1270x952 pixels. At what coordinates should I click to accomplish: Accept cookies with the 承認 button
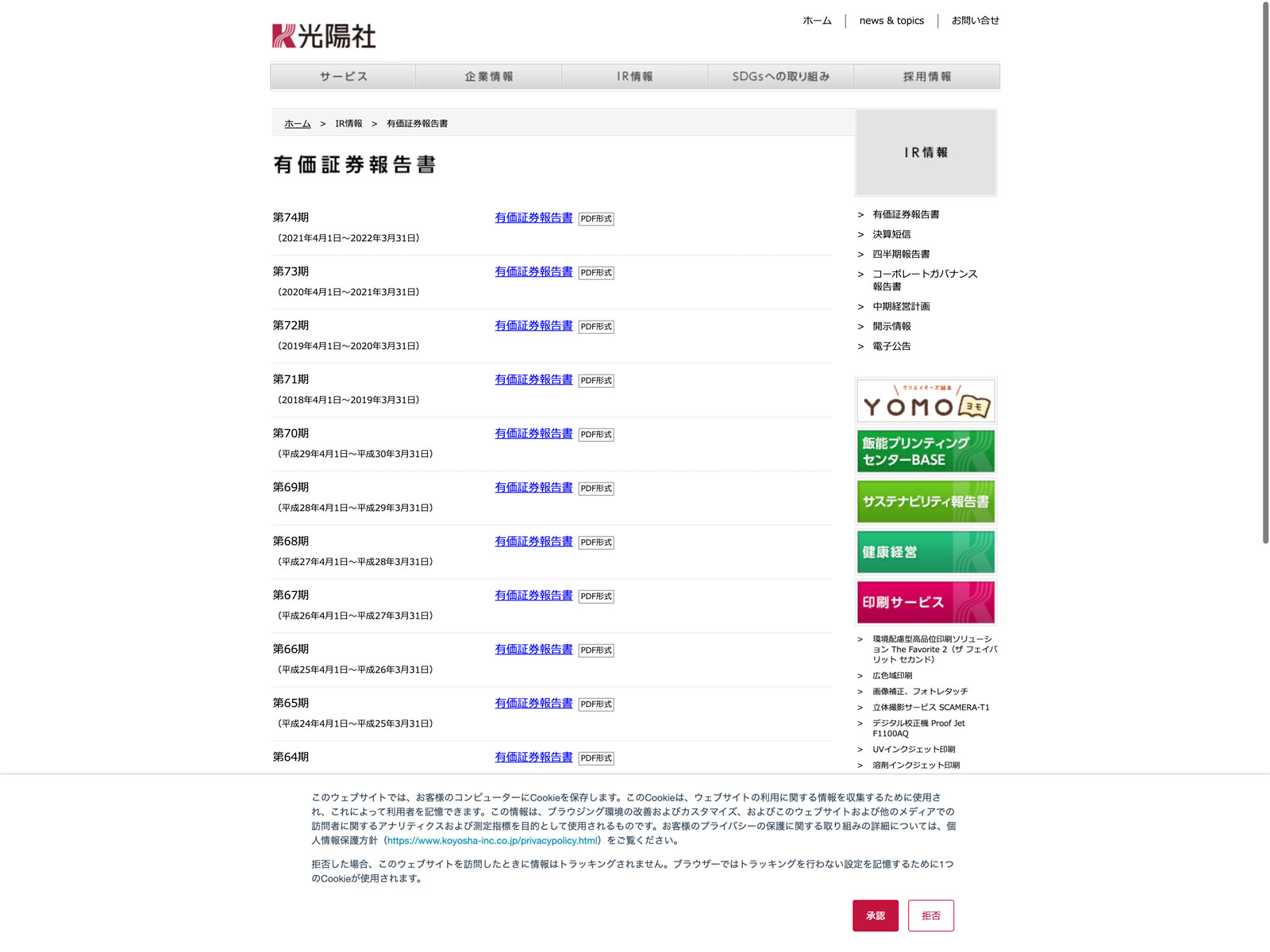click(x=875, y=916)
